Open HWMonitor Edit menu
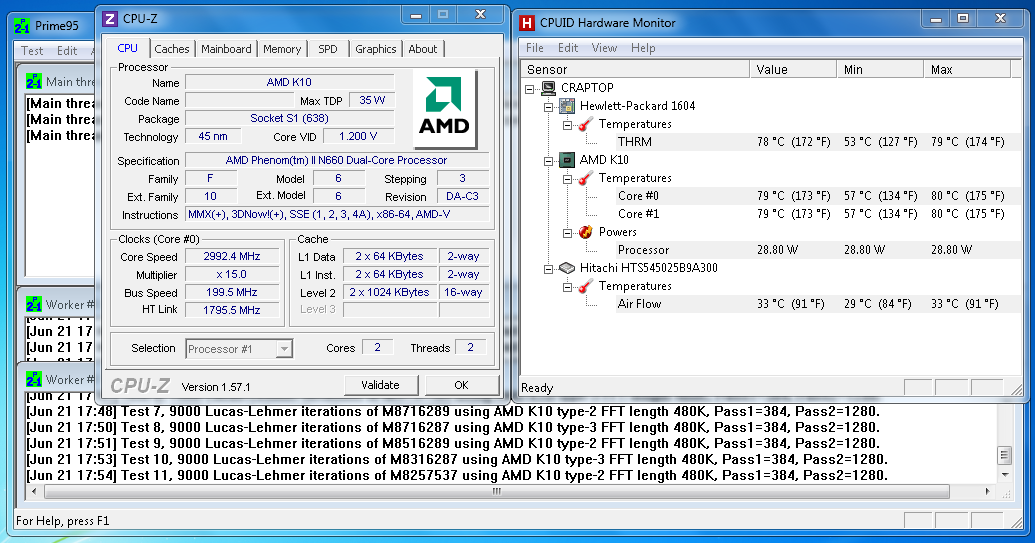Screen dimensions: 1035x543 click(x=568, y=48)
